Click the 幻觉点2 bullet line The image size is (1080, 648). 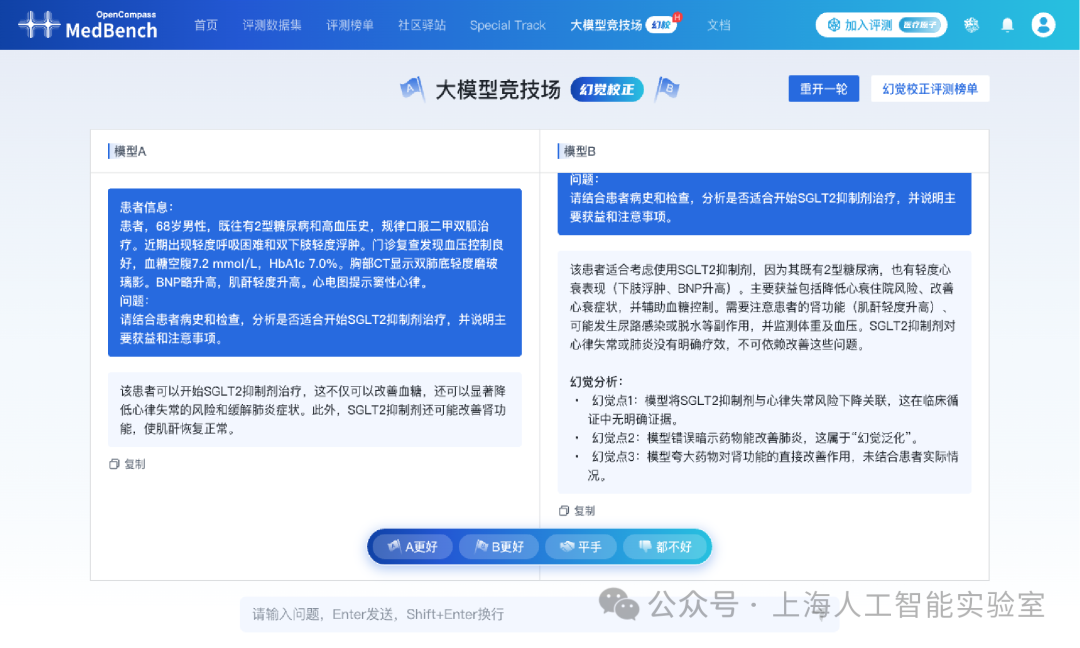pyautogui.click(x=746, y=438)
